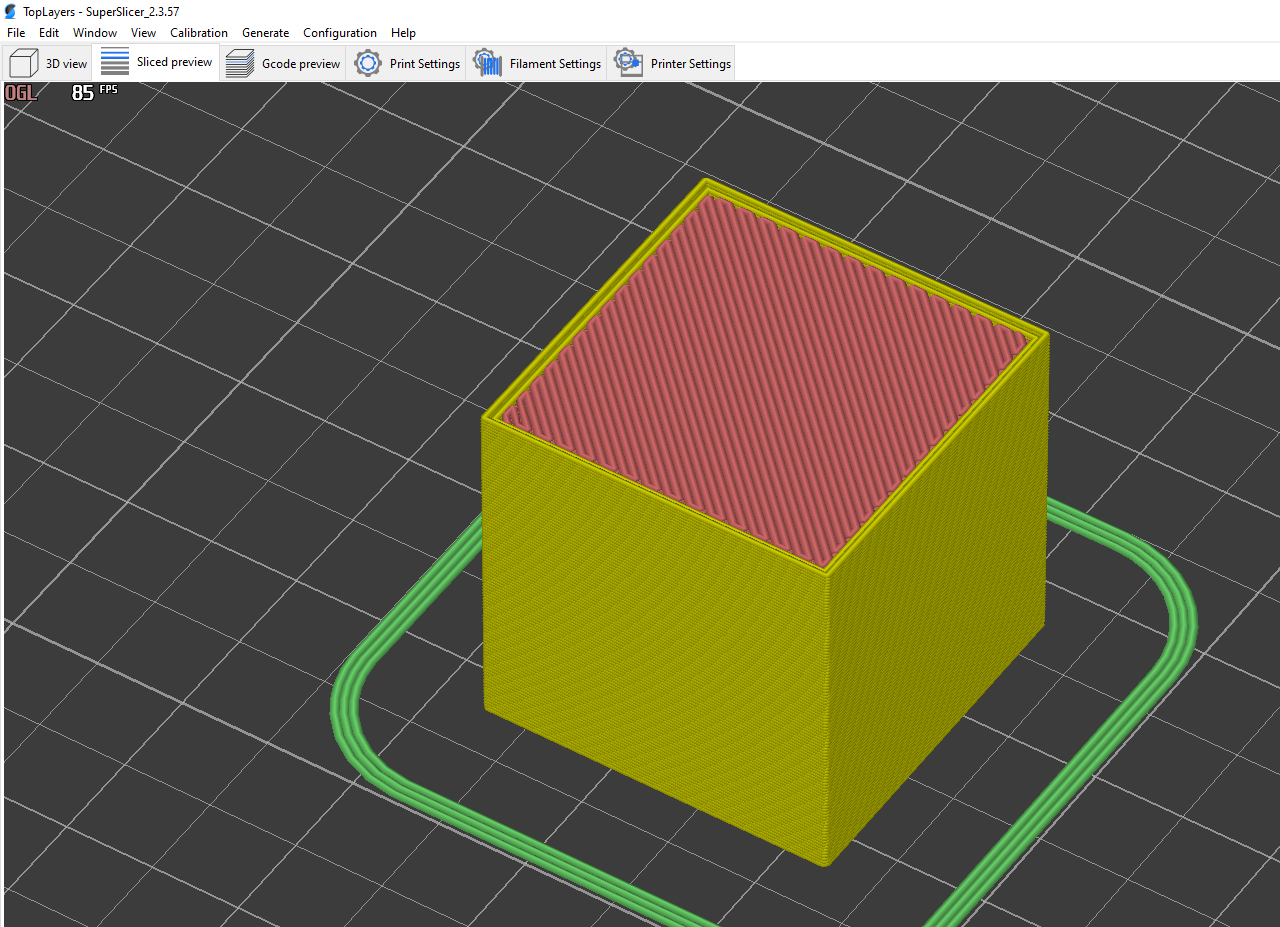
Task: Click the red top solid infill surface
Action: click(x=765, y=380)
